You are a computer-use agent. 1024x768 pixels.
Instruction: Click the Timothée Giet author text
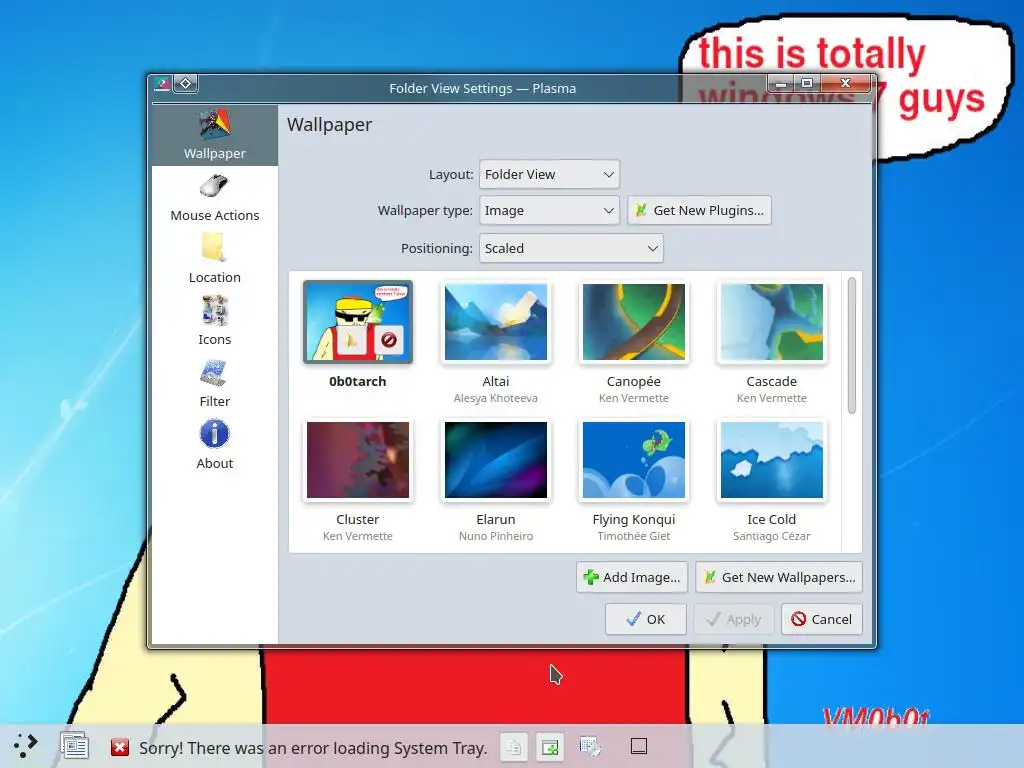click(x=633, y=536)
